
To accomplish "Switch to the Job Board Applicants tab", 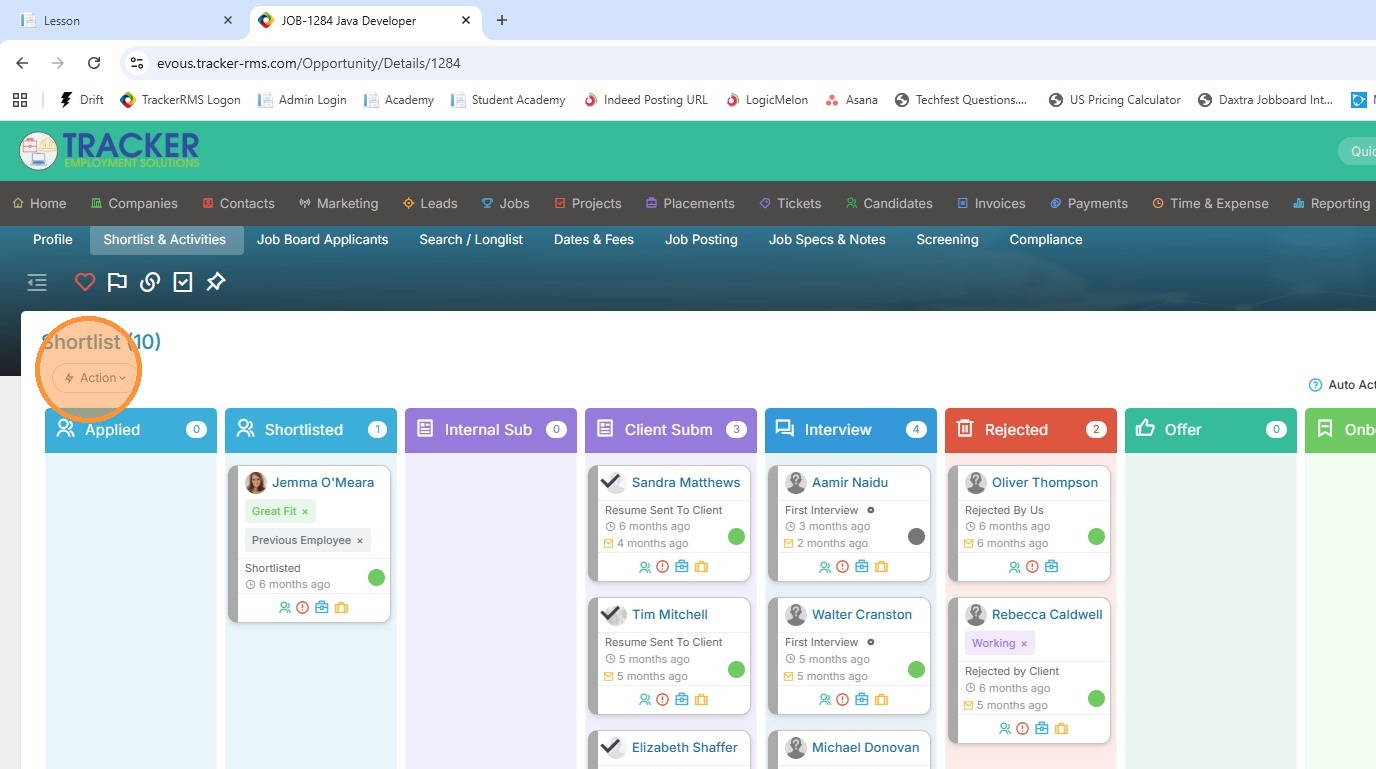I will [x=322, y=239].
